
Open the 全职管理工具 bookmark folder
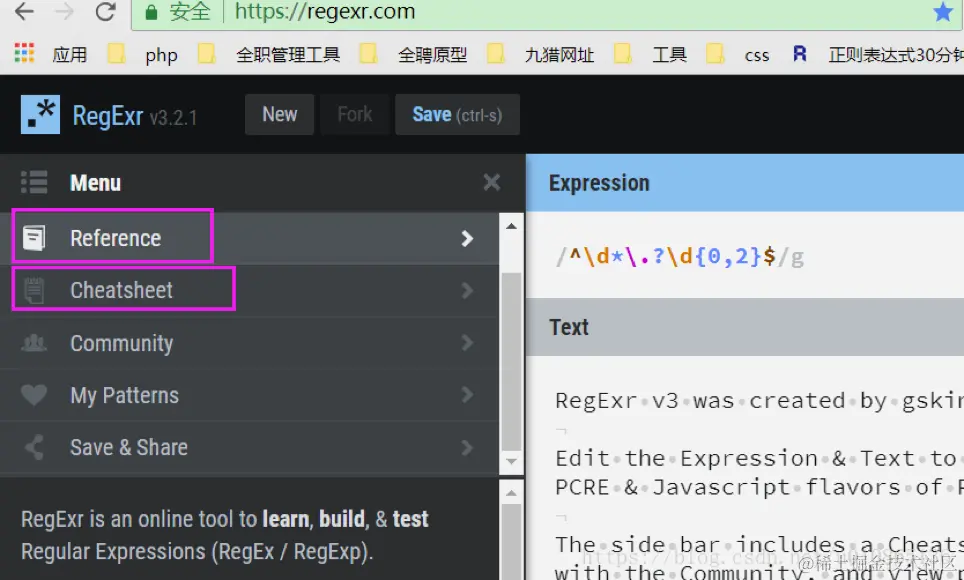[269, 54]
